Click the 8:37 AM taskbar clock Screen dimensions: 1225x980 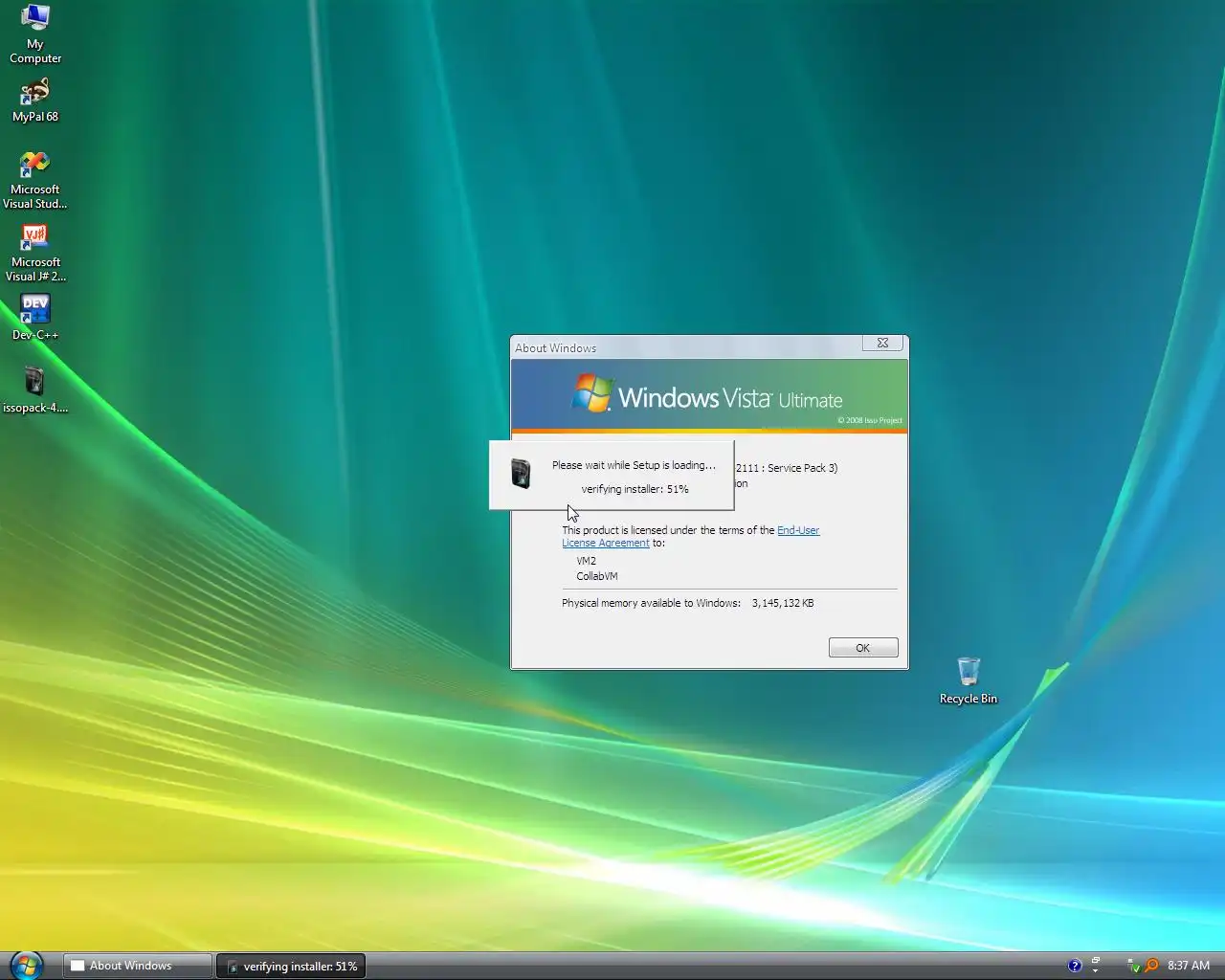click(1189, 966)
